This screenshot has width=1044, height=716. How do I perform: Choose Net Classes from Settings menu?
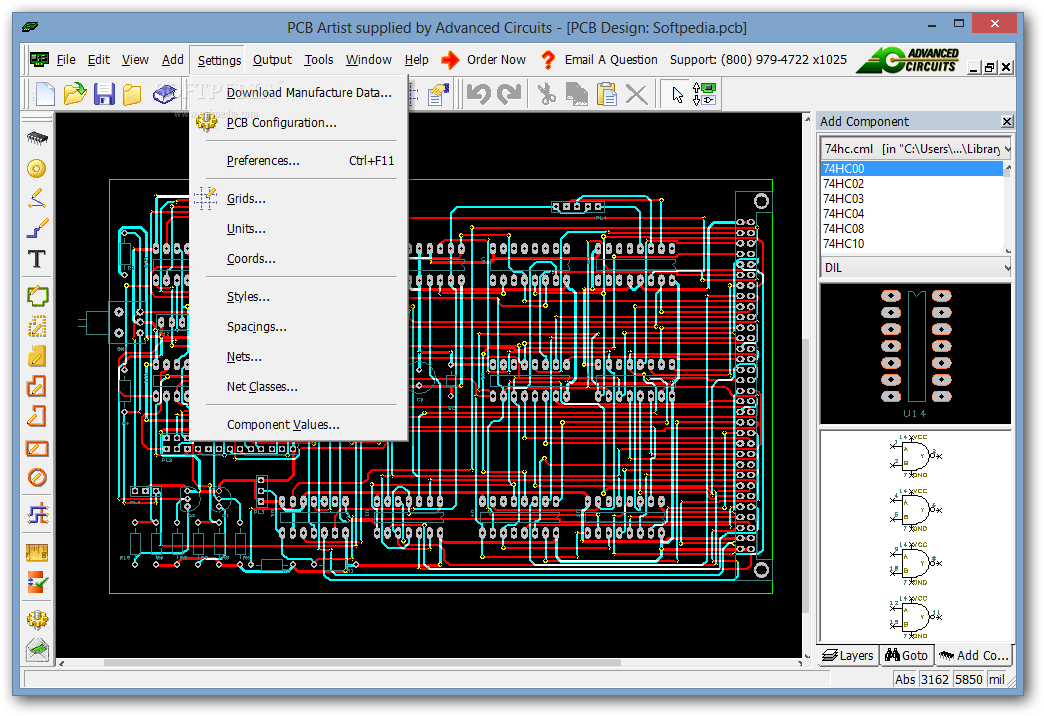[299, 386]
